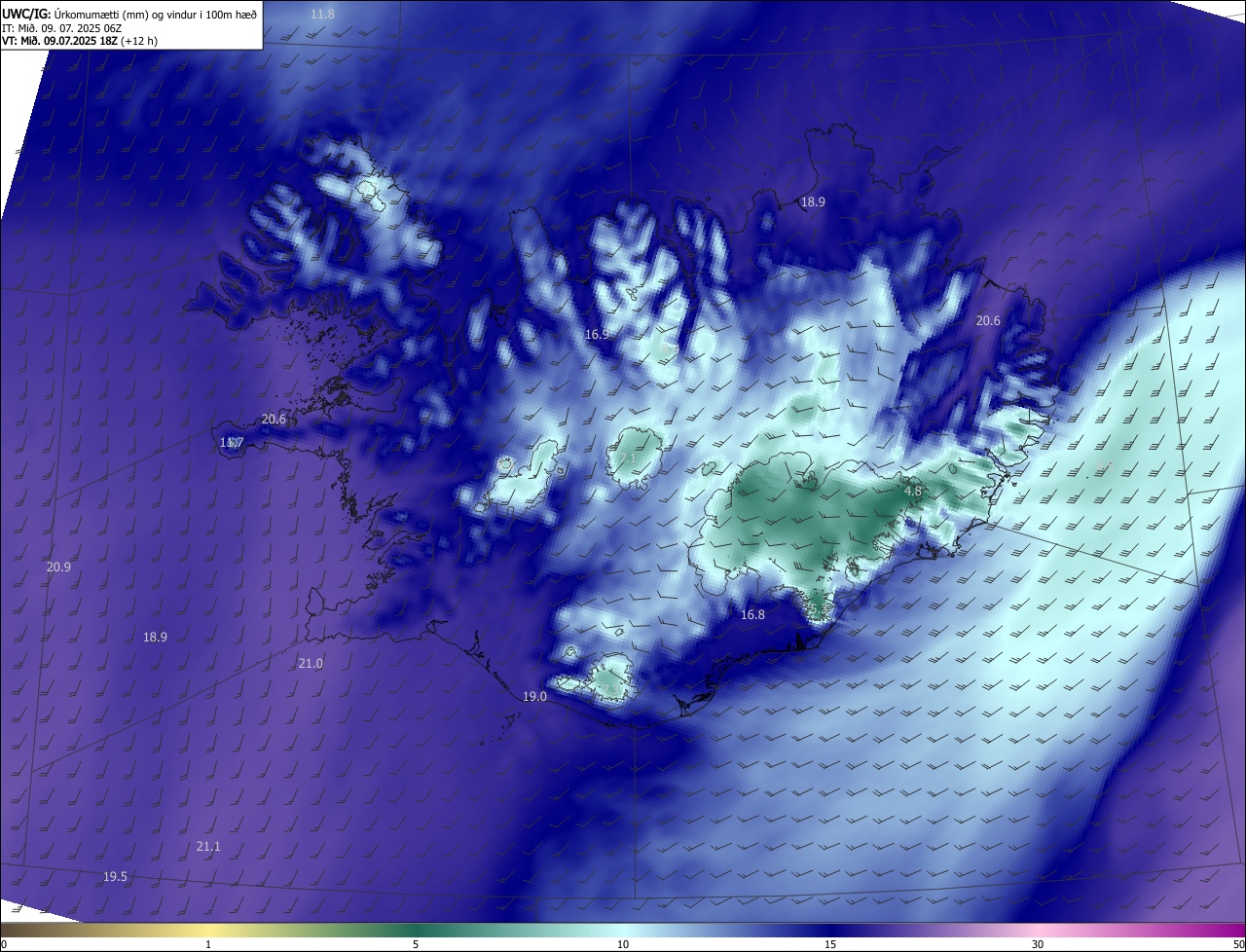Click the 21.1 value label
The width and height of the screenshot is (1246, 952).
point(208,846)
